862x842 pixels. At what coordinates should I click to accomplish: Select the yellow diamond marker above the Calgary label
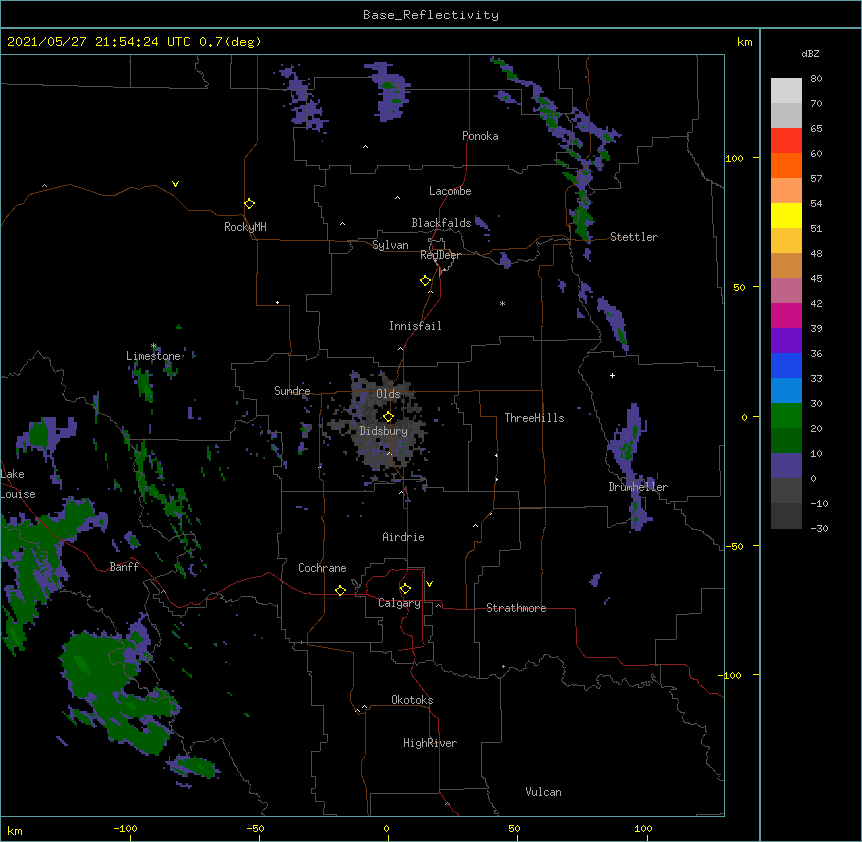(405, 589)
